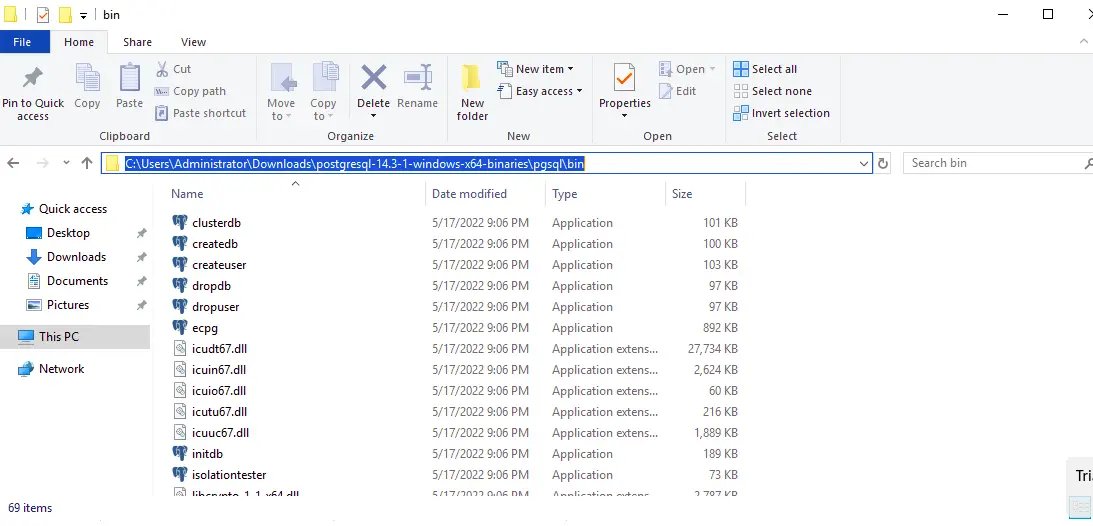Click Edit in the ribbon

pyautogui.click(x=677, y=91)
